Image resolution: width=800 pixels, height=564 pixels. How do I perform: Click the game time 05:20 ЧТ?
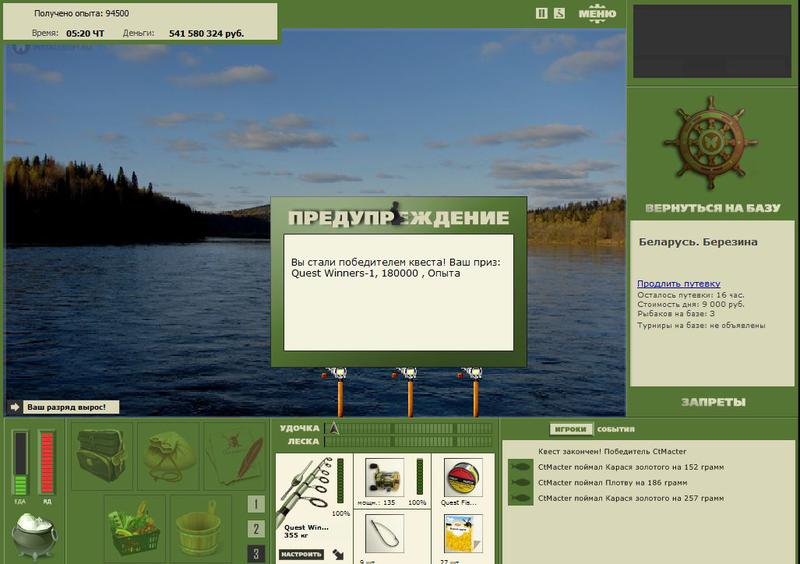pyautogui.click(x=85, y=34)
